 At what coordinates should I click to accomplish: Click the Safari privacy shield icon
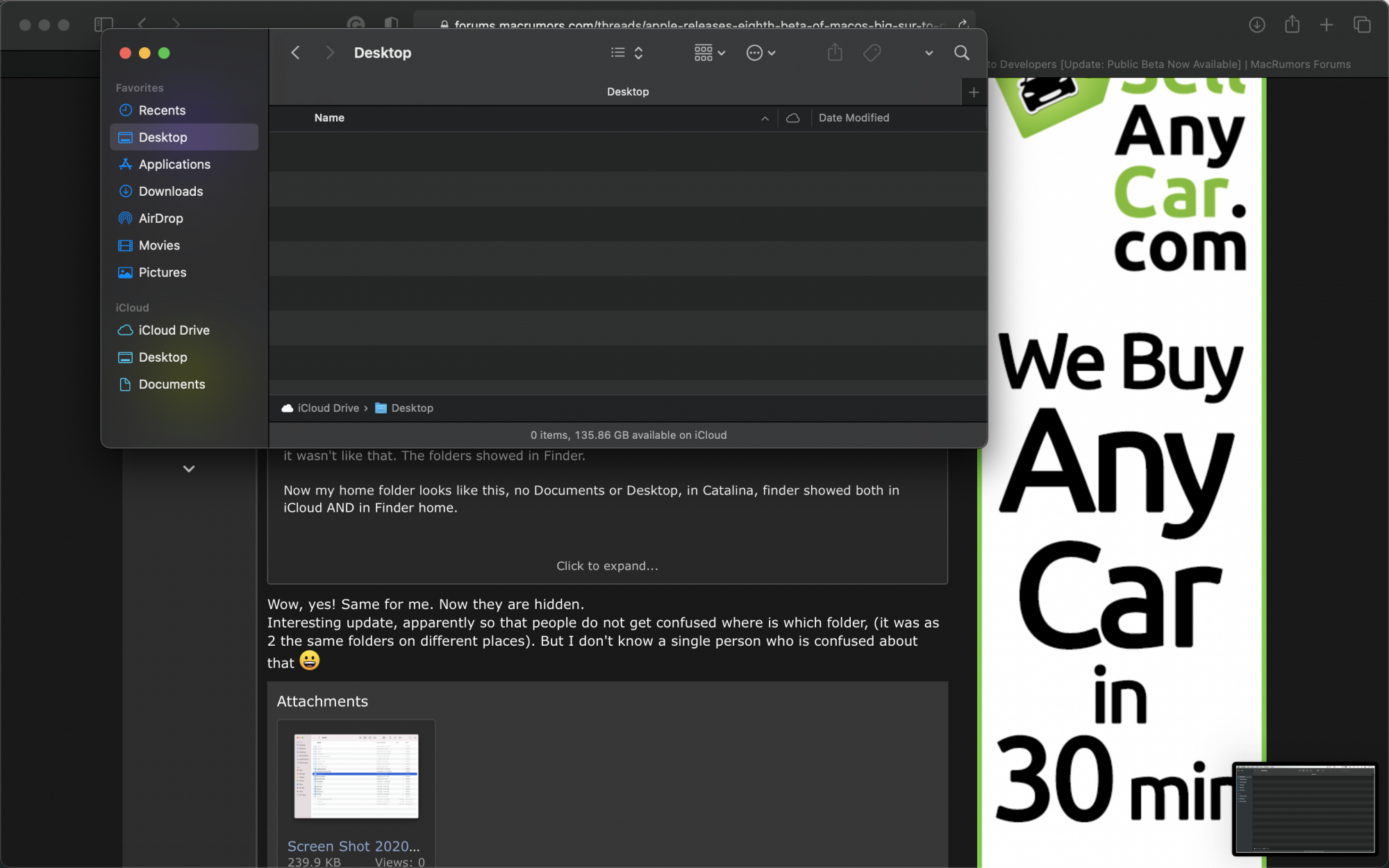point(391,24)
